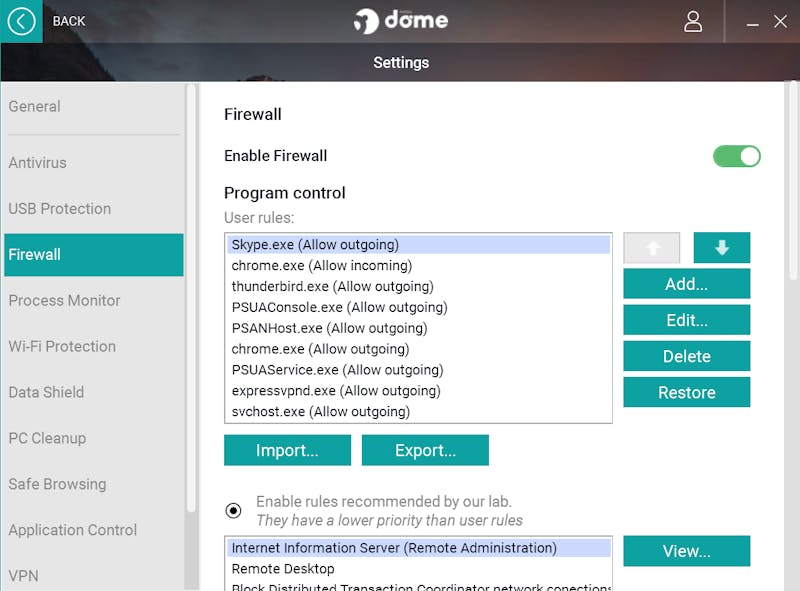This screenshot has width=800, height=591.
Task: Click the back arrow icon
Action: coord(21,21)
